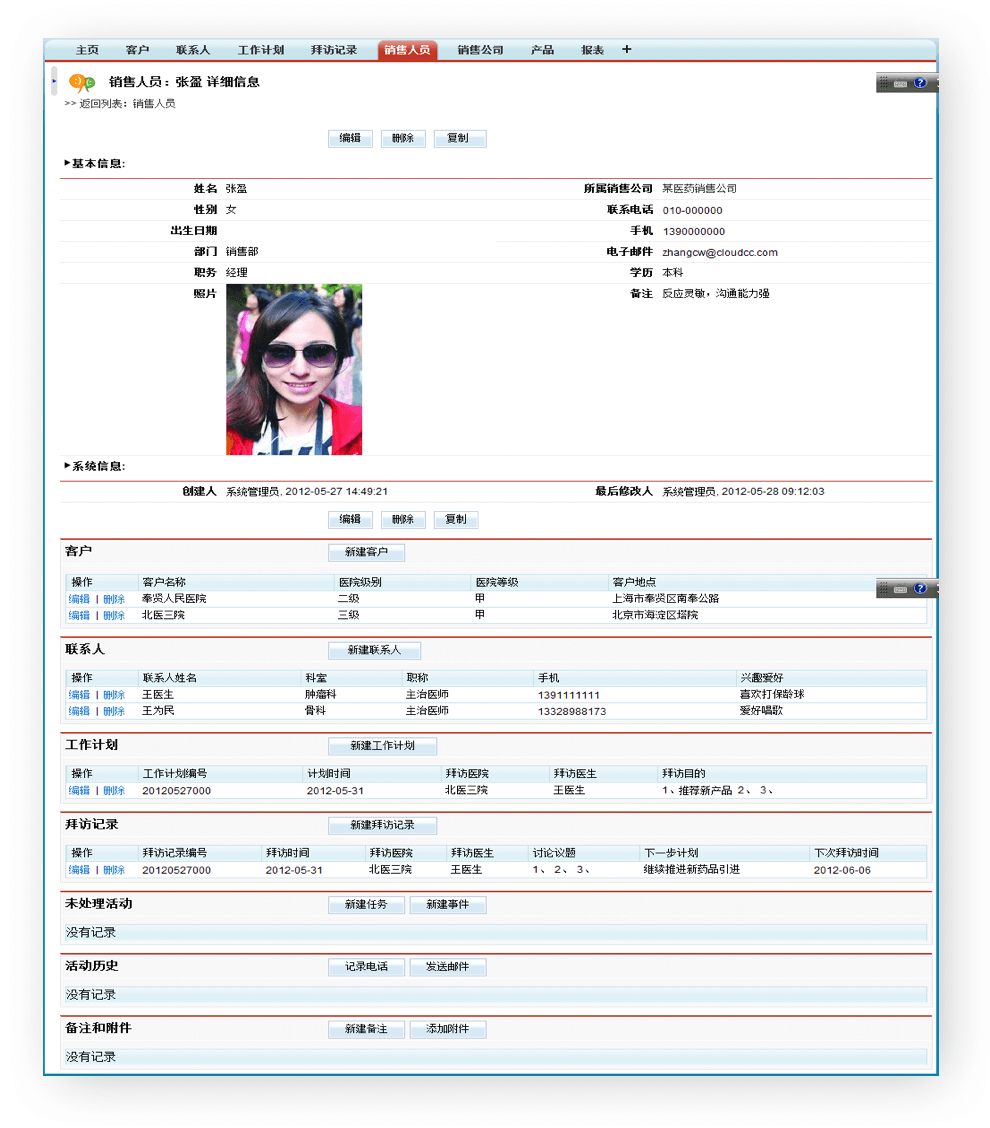The image size is (990, 1128).
Task: Switch to the 联系人 tab
Action: click(193, 50)
